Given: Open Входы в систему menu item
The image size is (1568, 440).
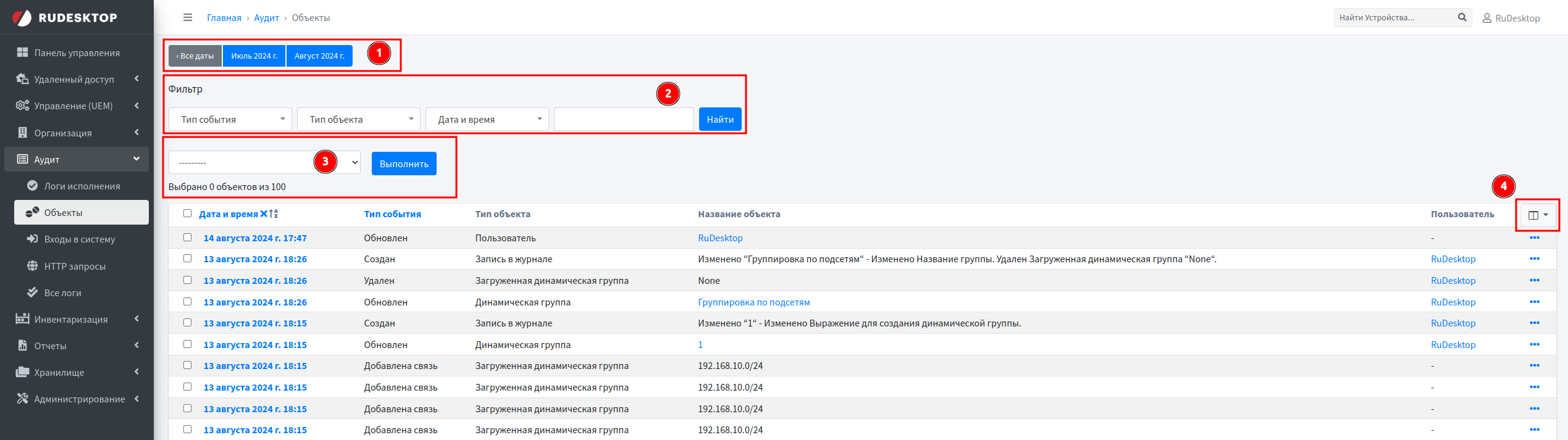Looking at the screenshot, I should pyautogui.click(x=79, y=239).
